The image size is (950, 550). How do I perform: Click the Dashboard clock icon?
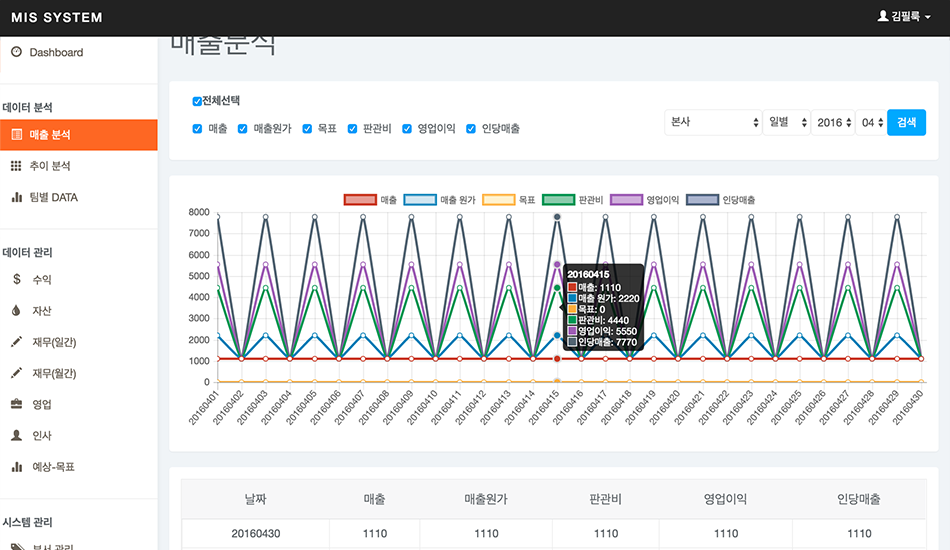pos(16,52)
